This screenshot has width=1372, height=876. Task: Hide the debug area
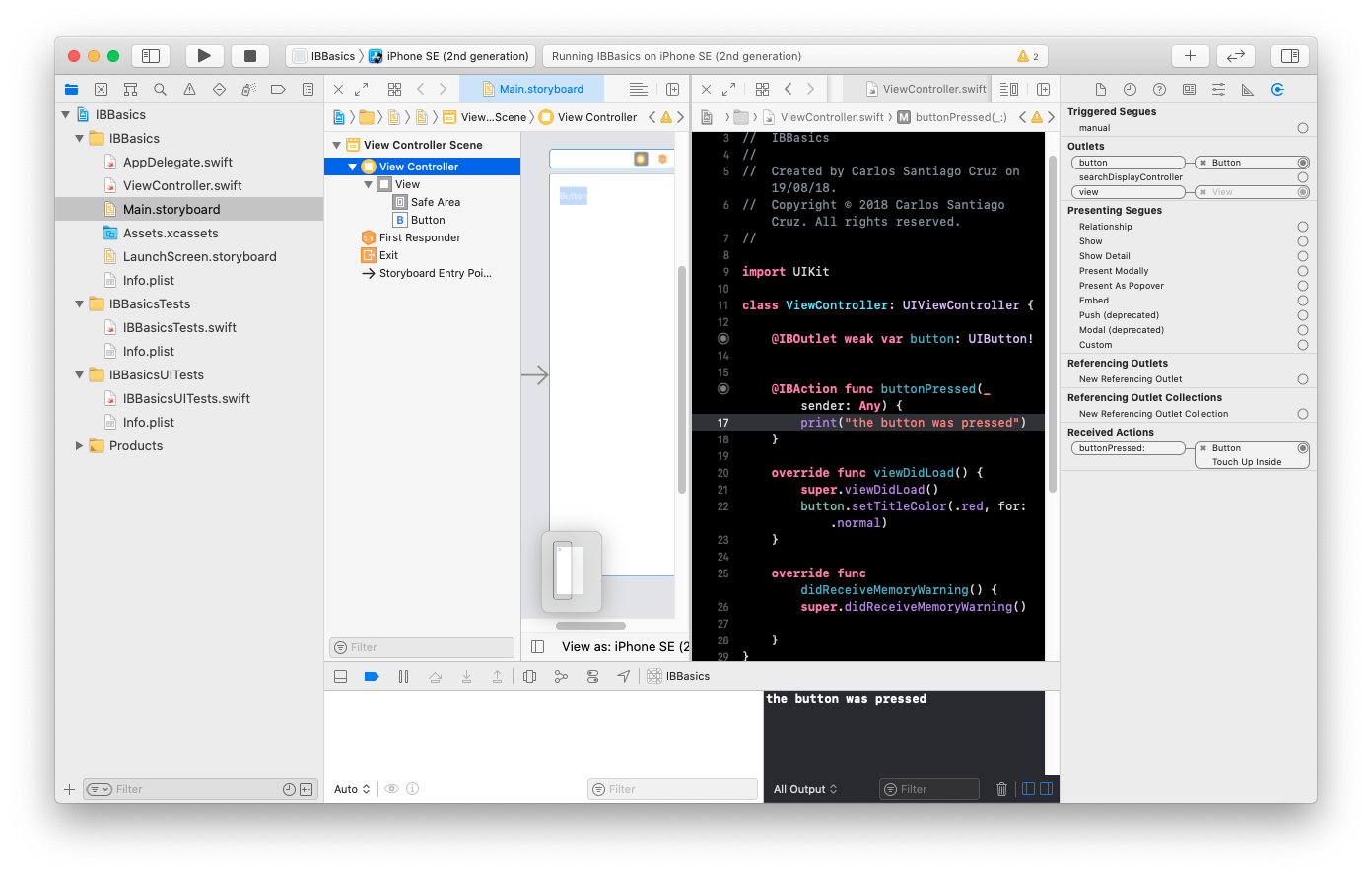(x=340, y=676)
